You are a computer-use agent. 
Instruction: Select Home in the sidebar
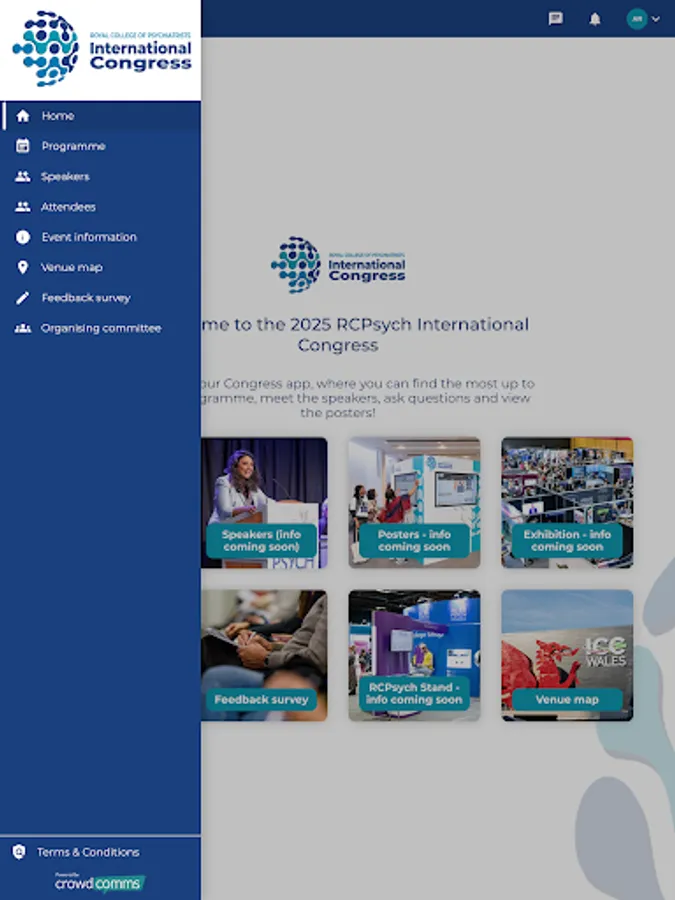[100, 116]
